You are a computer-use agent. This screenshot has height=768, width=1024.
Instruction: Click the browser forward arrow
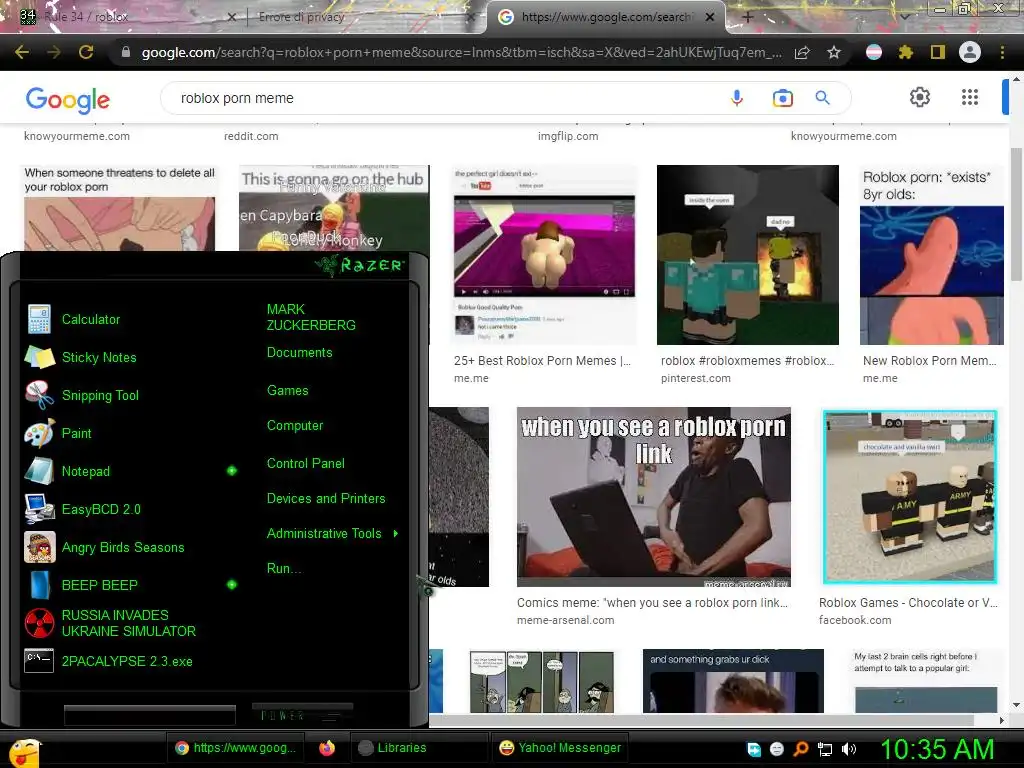click(x=54, y=52)
